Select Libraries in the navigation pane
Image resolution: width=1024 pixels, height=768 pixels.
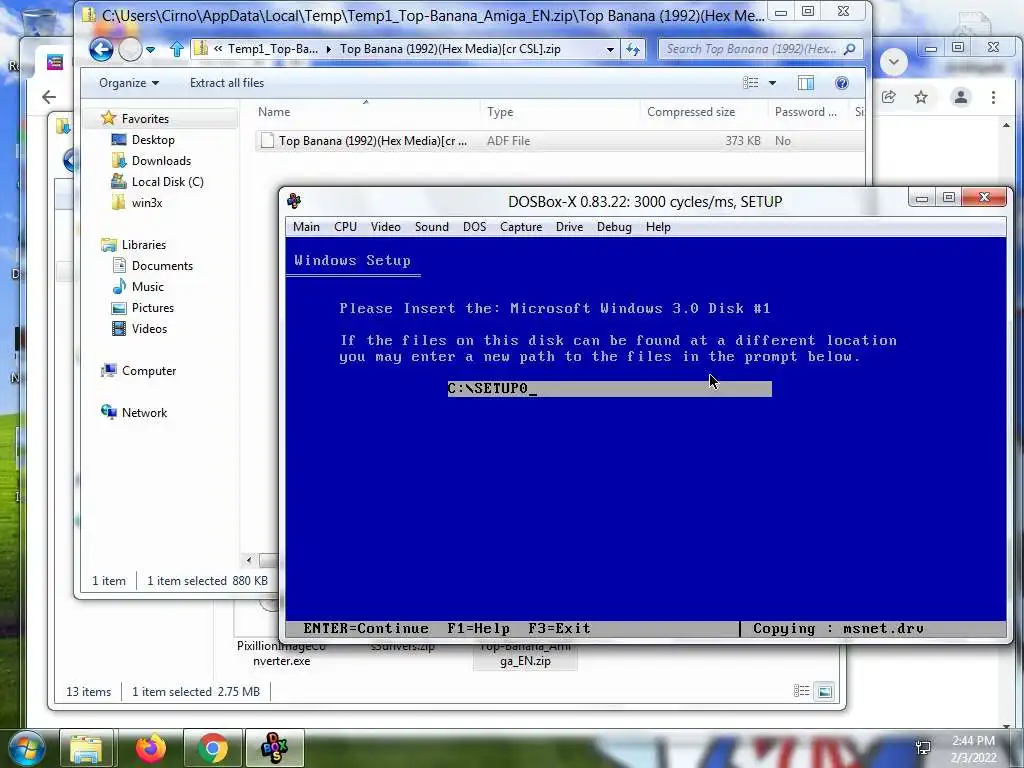(144, 245)
